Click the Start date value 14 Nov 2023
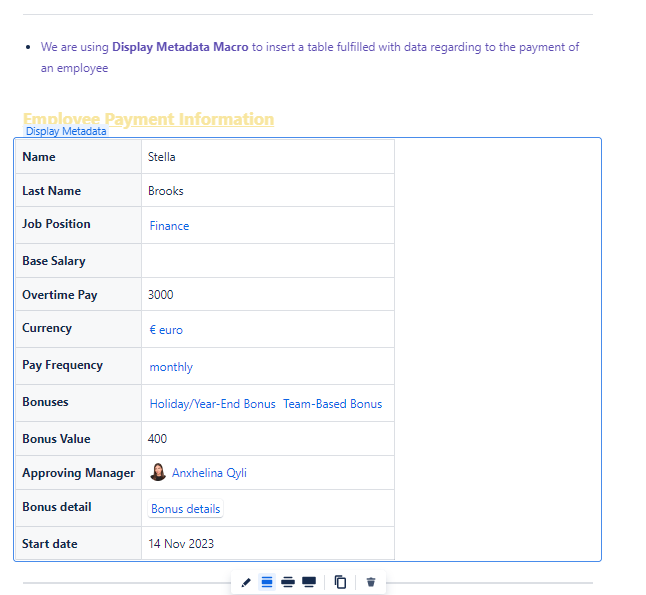The height and width of the screenshot is (595, 646). pos(181,544)
